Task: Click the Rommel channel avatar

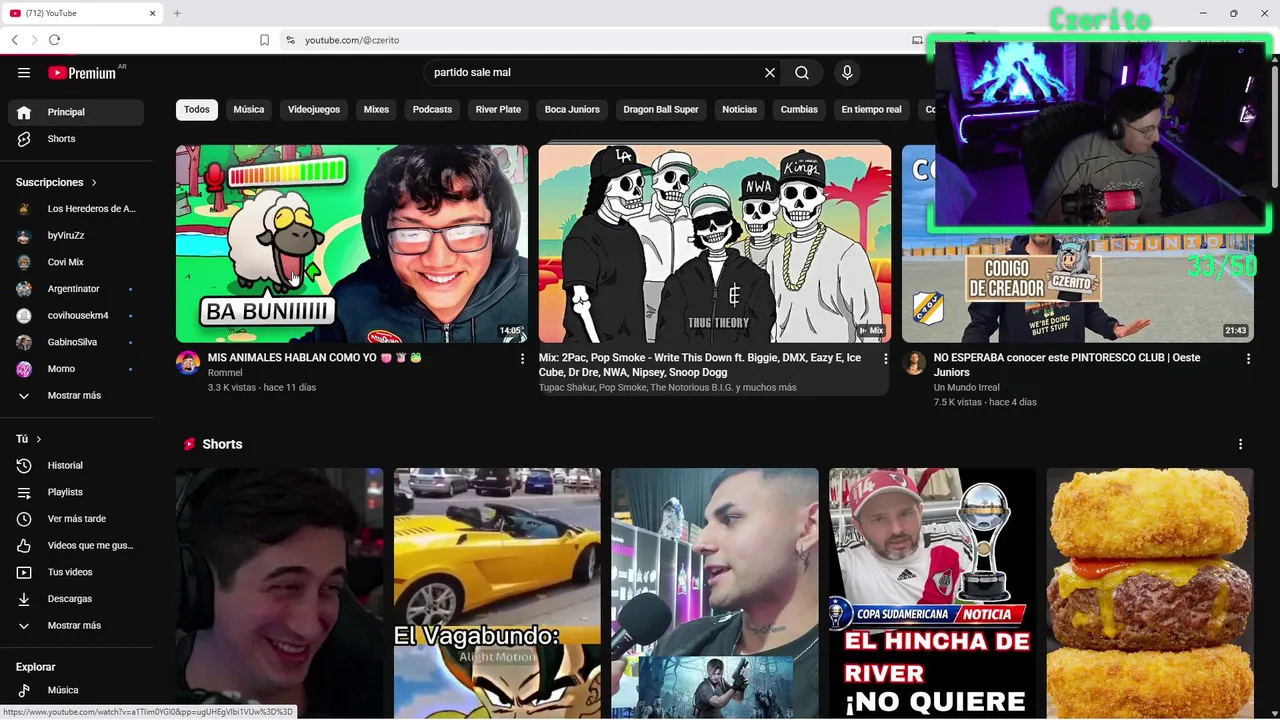Action: [x=188, y=363]
